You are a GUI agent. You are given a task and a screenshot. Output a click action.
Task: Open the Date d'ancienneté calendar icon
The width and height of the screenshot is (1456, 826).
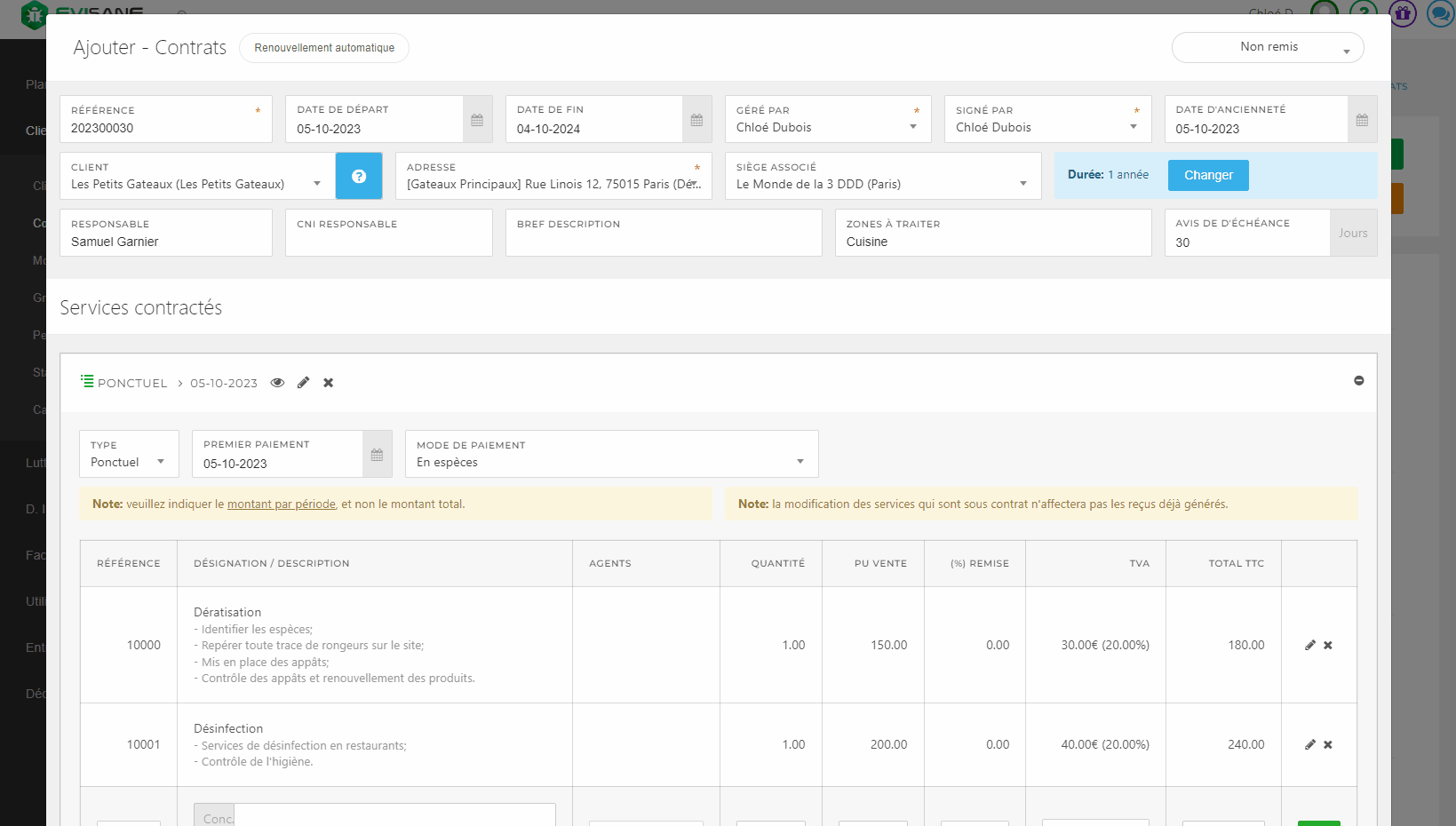(x=1361, y=120)
